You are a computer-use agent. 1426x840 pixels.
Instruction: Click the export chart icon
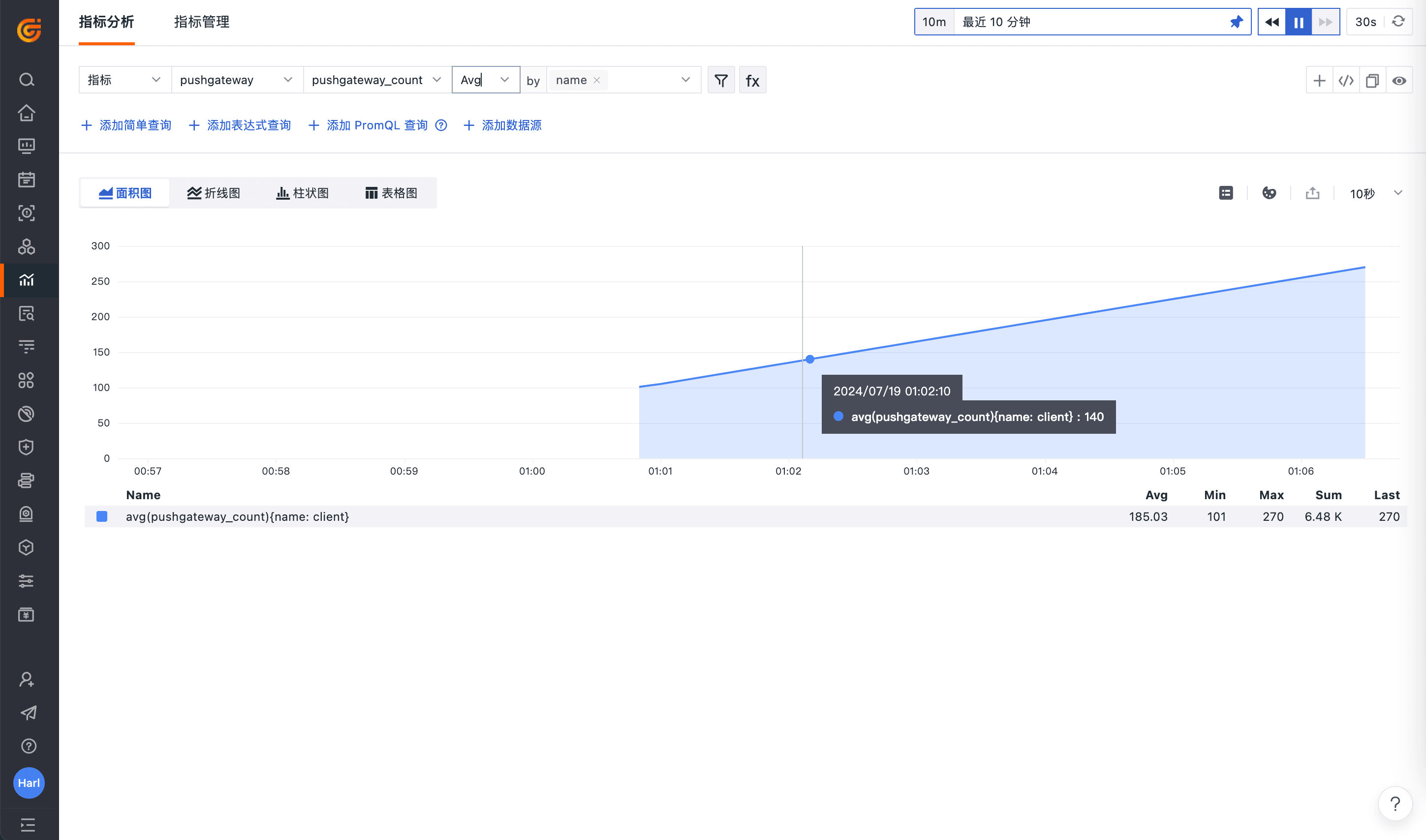coord(1312,193)
